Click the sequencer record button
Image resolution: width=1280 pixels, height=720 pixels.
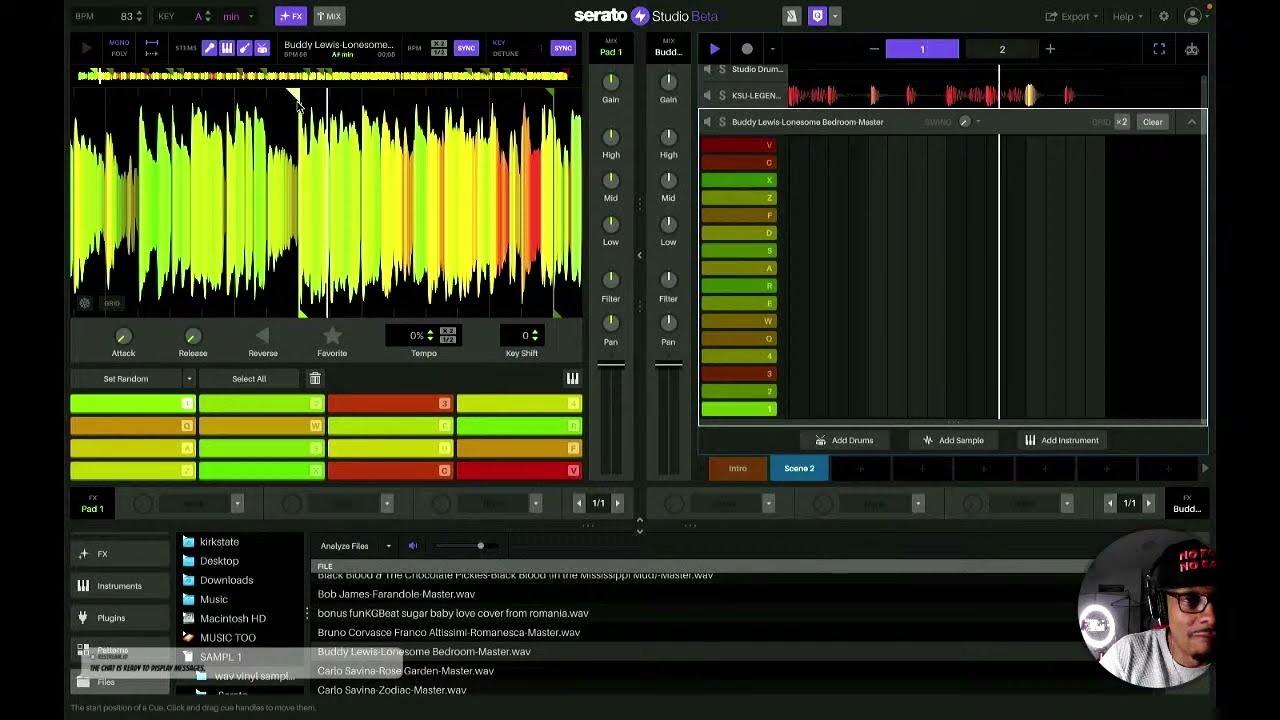tap(747, 49)
